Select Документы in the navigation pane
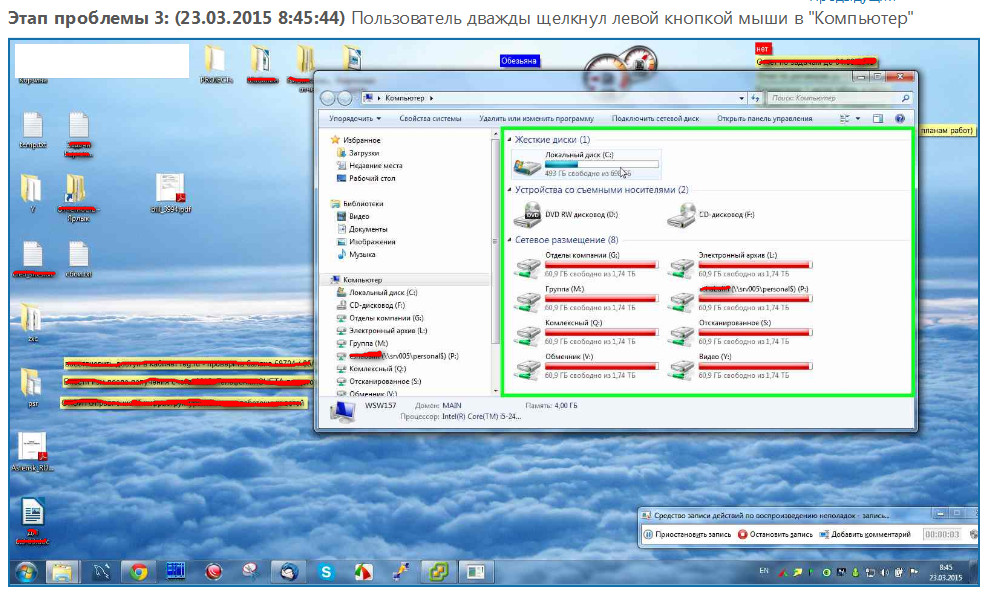 (368, 229)
